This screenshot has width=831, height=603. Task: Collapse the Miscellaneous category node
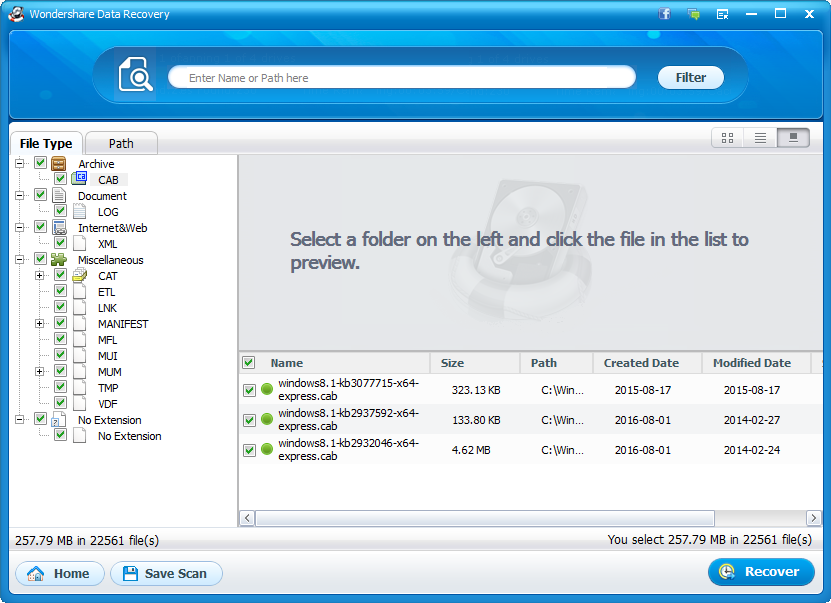click(20, 260)
